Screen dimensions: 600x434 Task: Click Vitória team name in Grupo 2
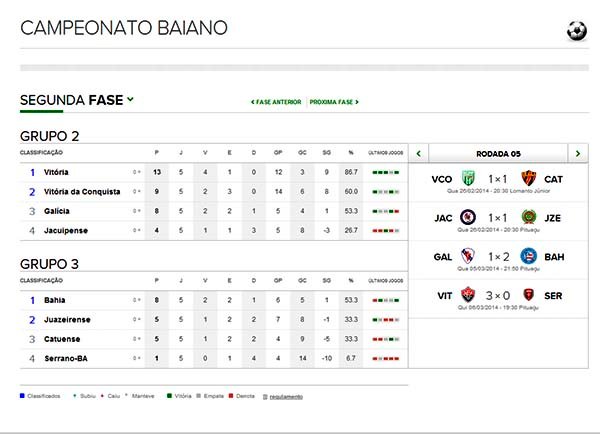pos(56,172)
